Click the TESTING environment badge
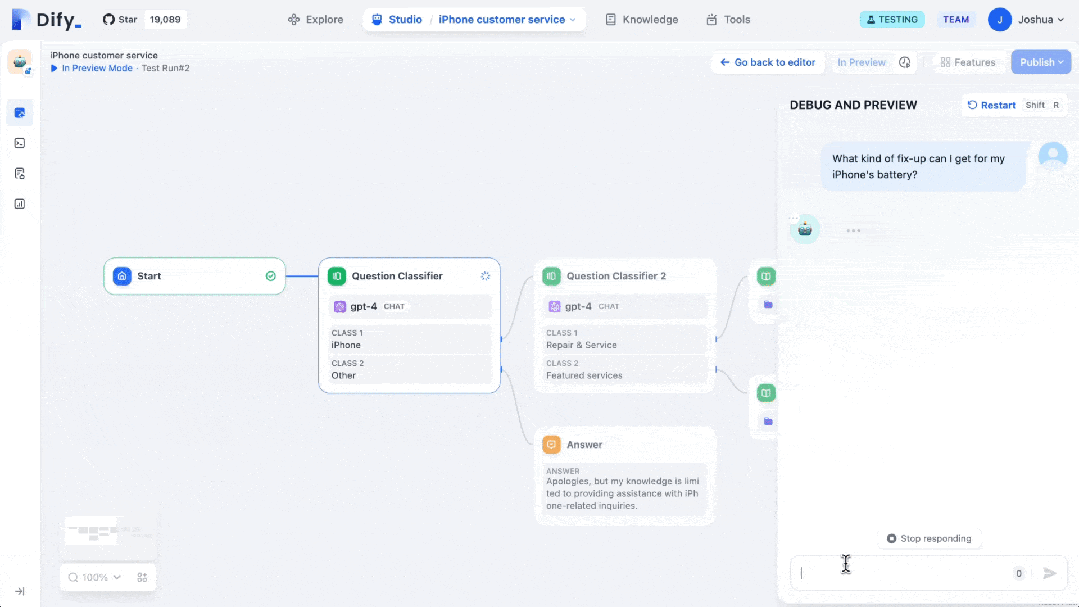Image resolution: width=1079 pixels, height=607 pixels. [x=892, y=19]
